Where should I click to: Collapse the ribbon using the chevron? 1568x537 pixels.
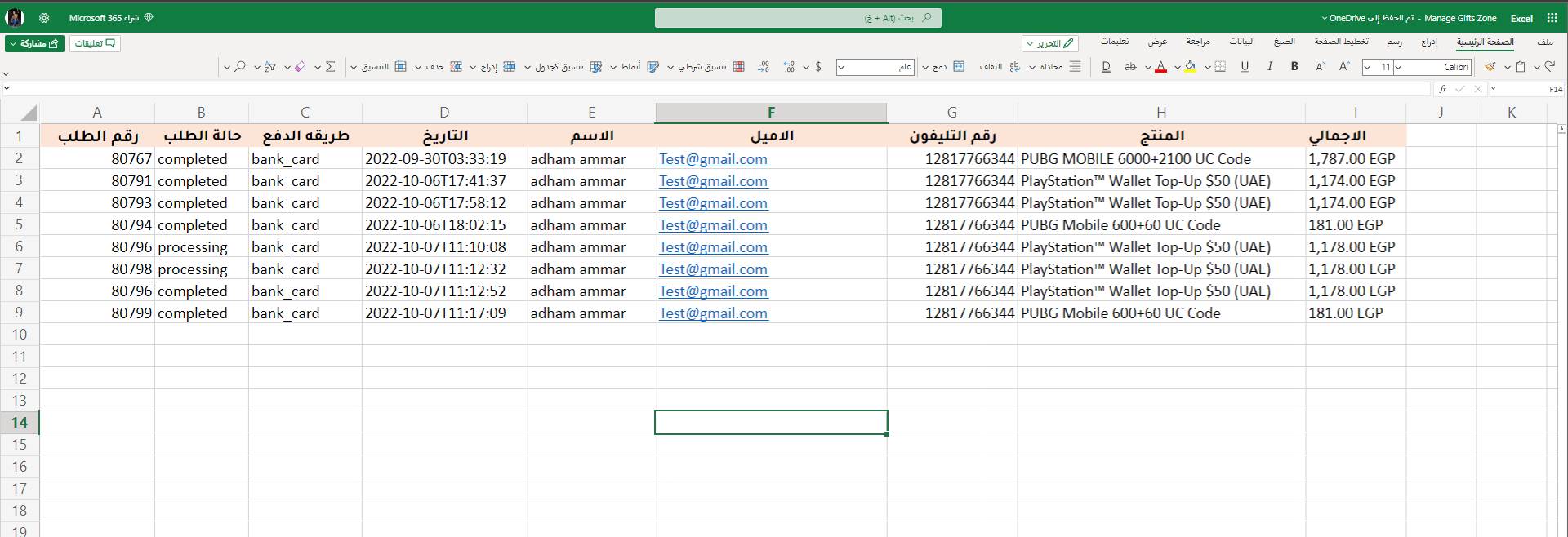click(7, 73)
